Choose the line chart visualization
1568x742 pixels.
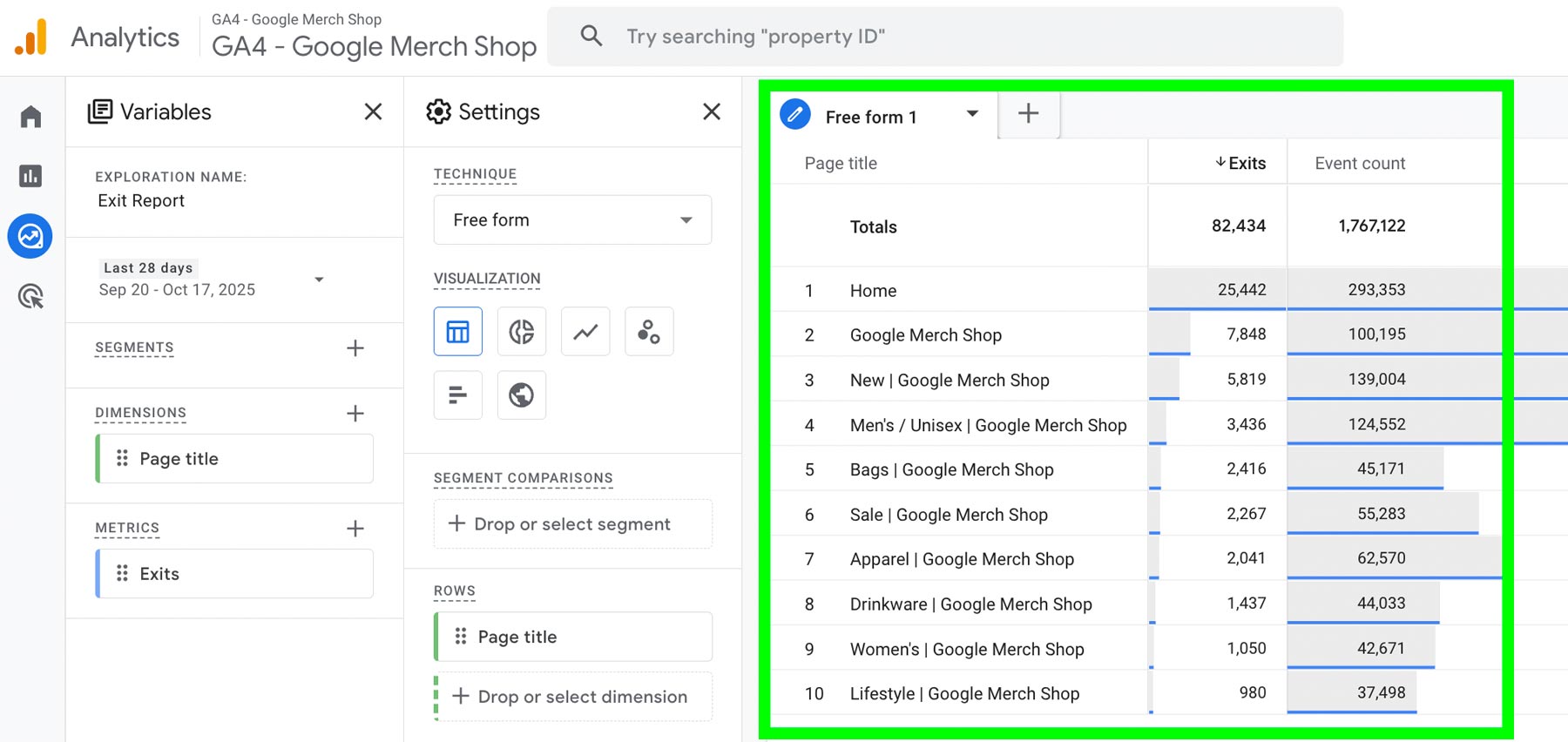click(585, 332)
